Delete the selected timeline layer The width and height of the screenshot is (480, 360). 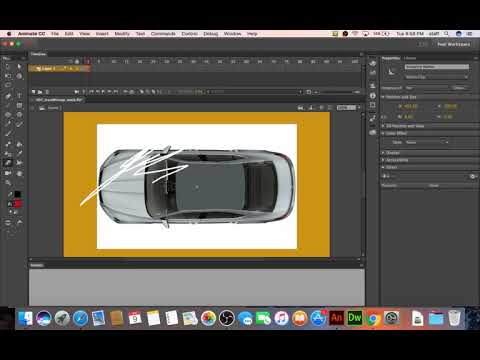click(47, 92)
